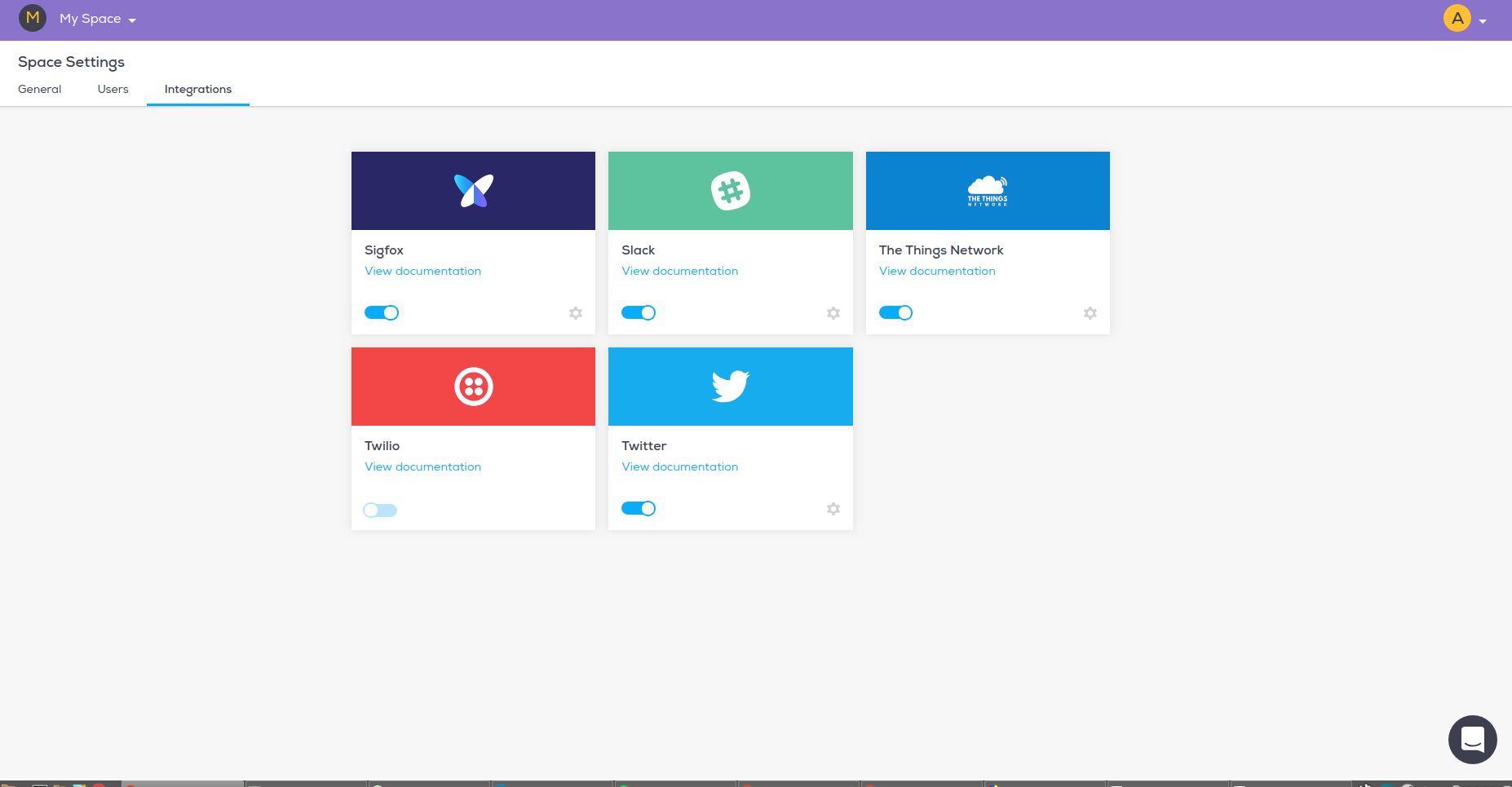
Task: View documentation for Sigfox
Action: pyautogui.click(x=422, y=271)
